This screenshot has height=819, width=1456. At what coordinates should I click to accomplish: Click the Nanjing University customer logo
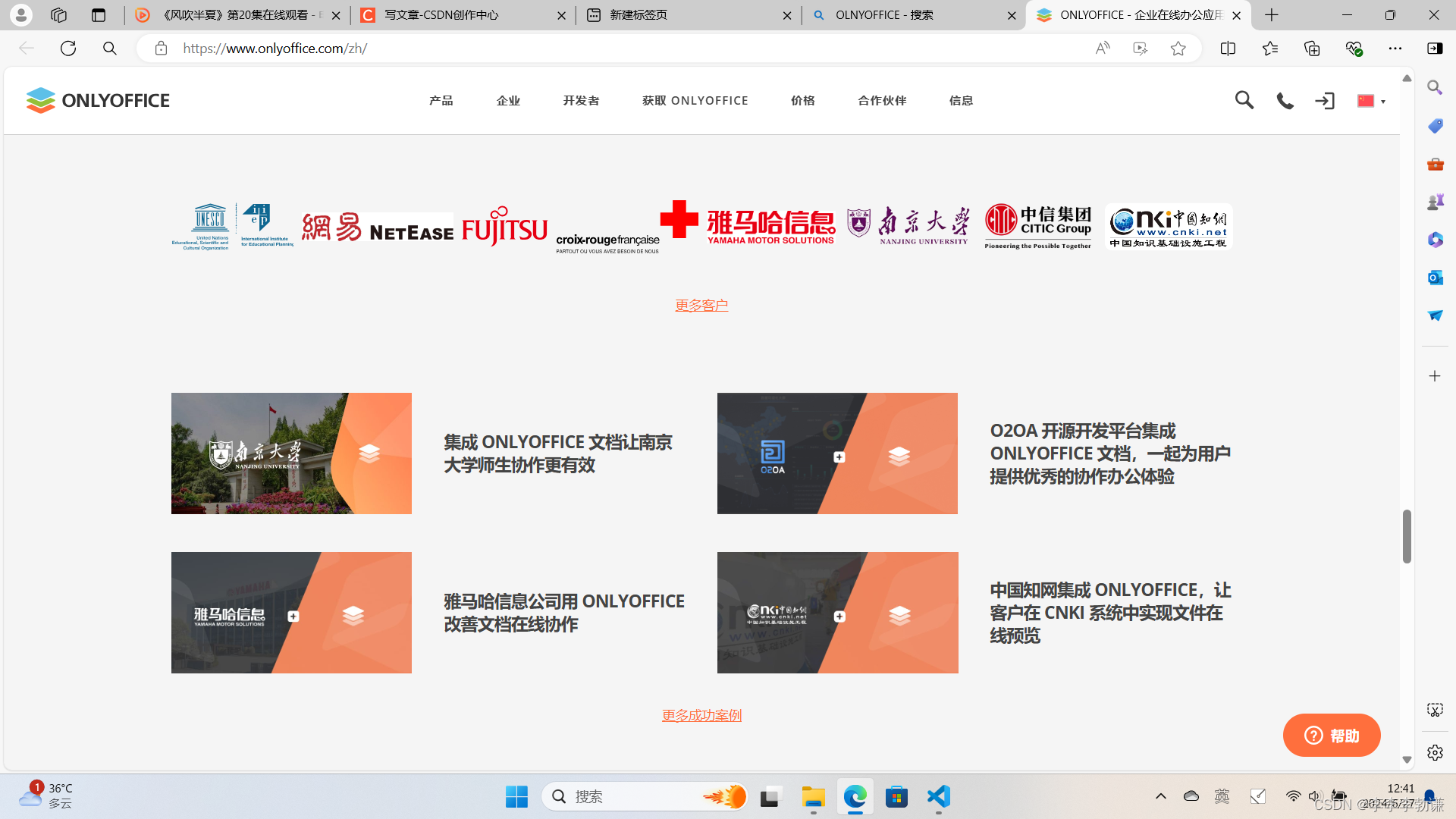point(908,225)
